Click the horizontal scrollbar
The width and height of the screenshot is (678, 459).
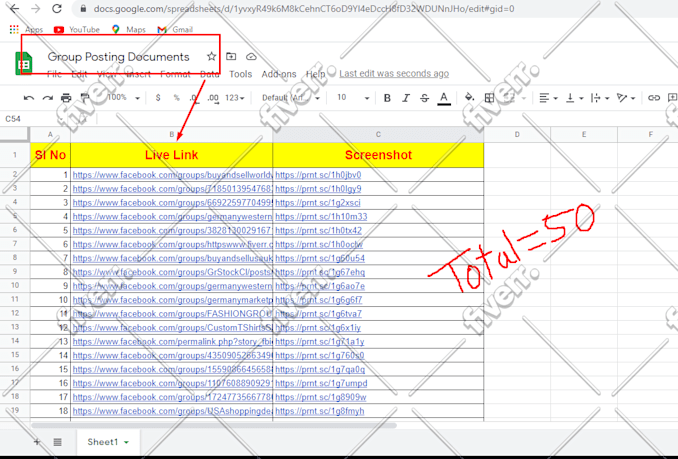tap(214, 425)
